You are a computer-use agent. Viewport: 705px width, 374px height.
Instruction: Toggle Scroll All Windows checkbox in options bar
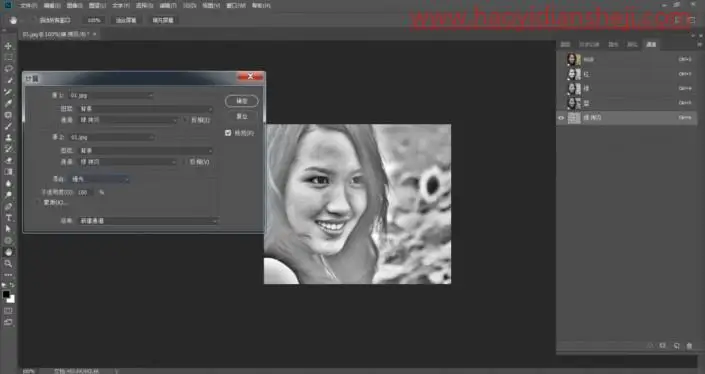33,20
